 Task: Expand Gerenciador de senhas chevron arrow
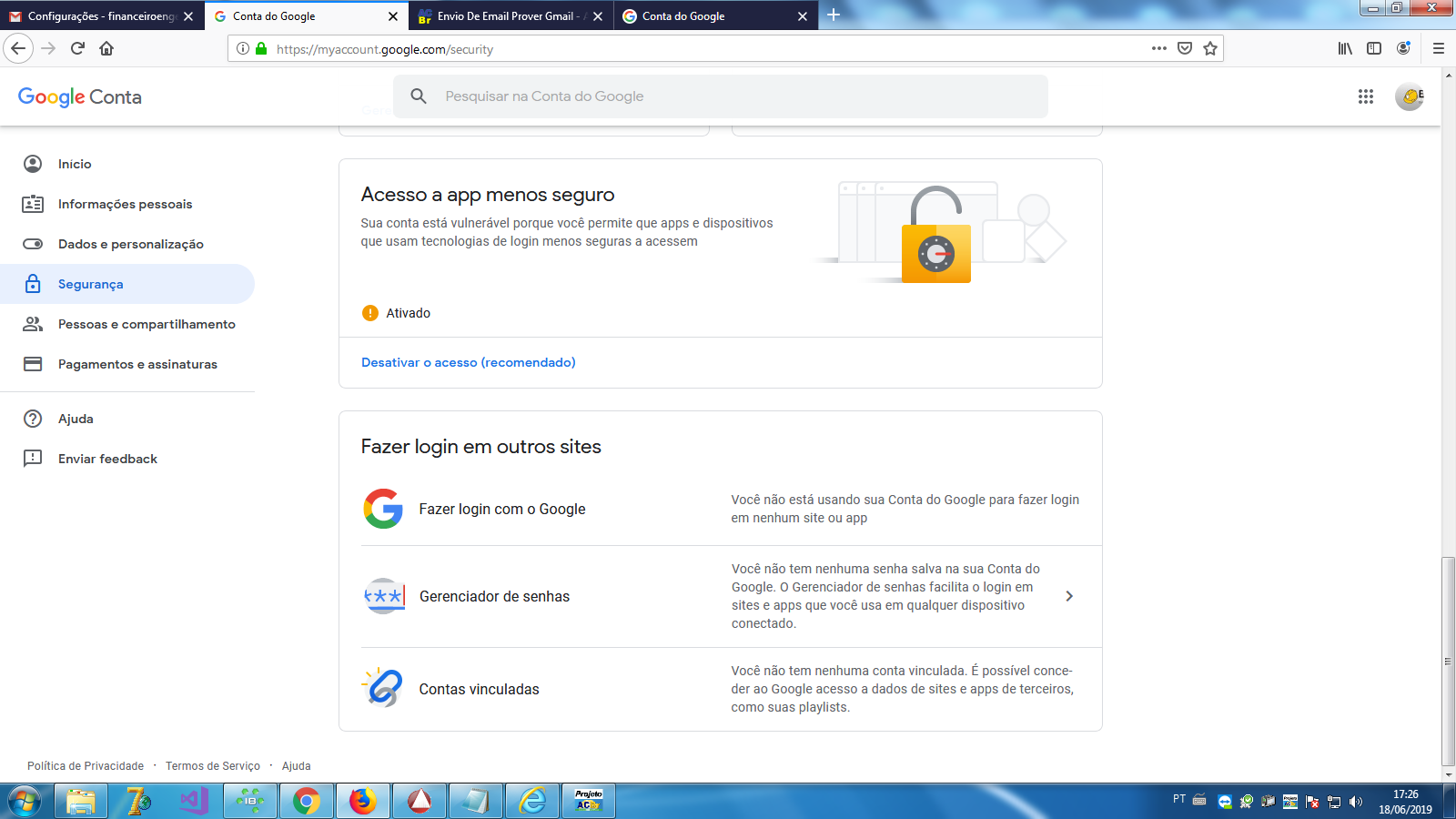pyautogui.click(x=1069, y=596)
